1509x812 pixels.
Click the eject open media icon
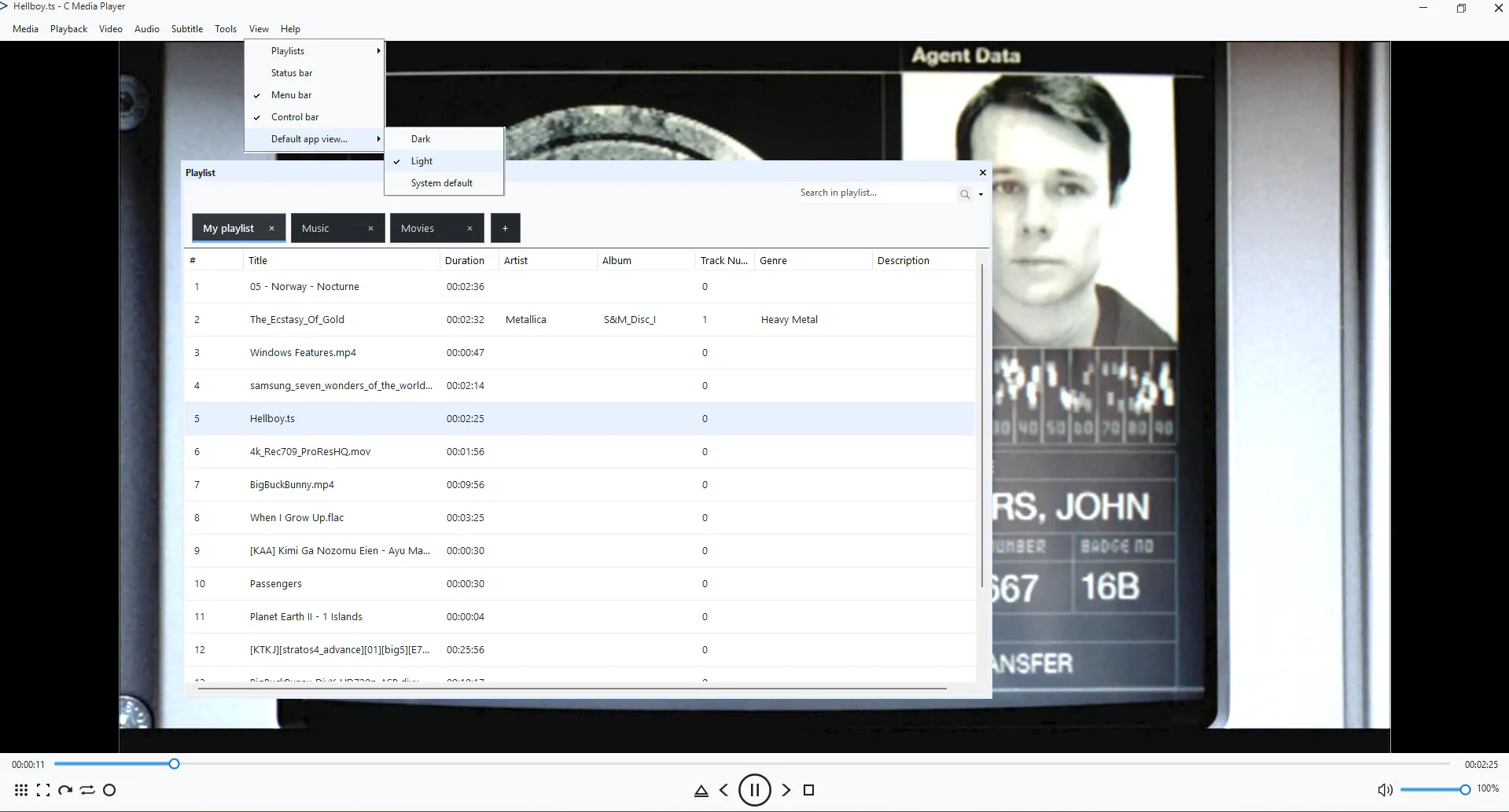[x=701, y=791]
